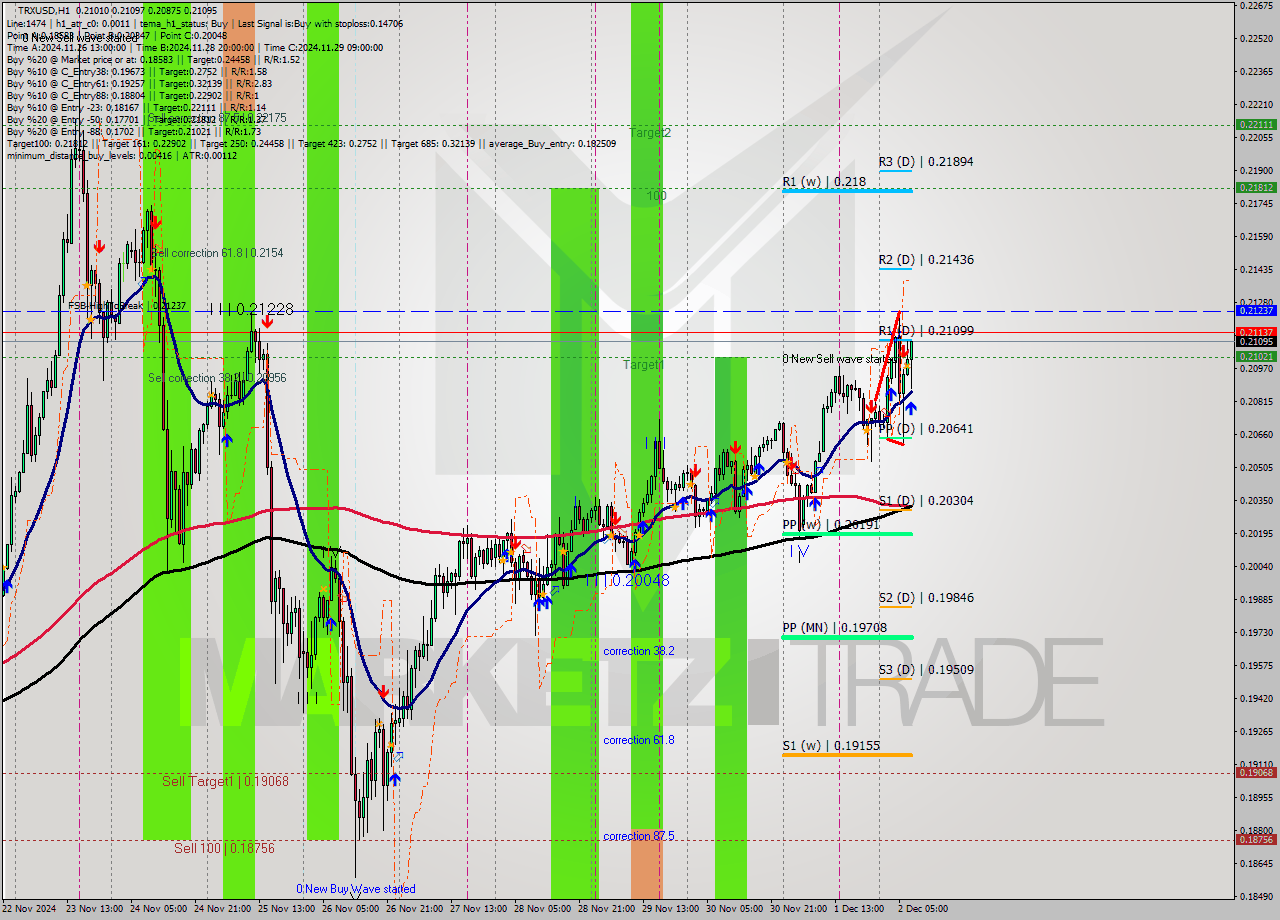
Task: Click the green 0.21812 price tag on the axis
Action: point(1256,187)
